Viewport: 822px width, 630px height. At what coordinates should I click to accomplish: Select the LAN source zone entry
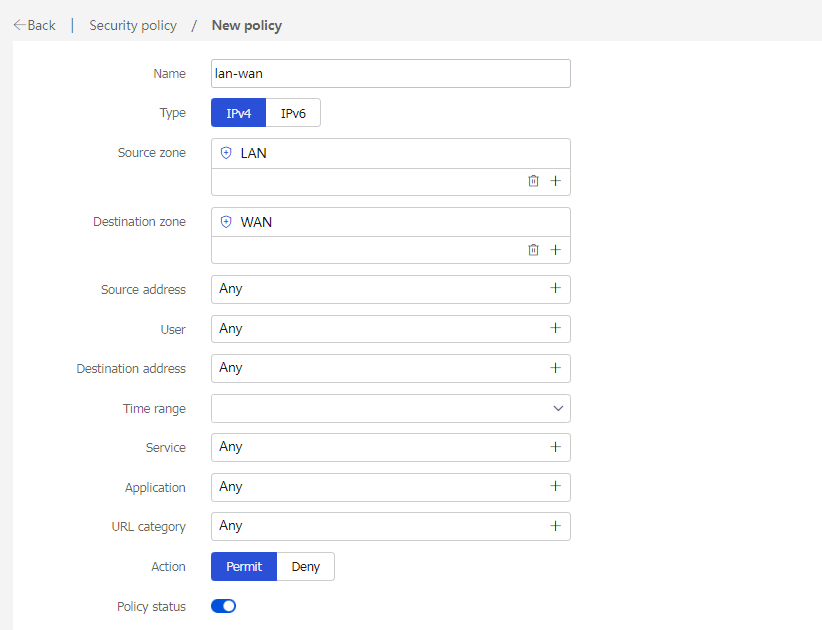pyautogui.click(x=391, y=153)
